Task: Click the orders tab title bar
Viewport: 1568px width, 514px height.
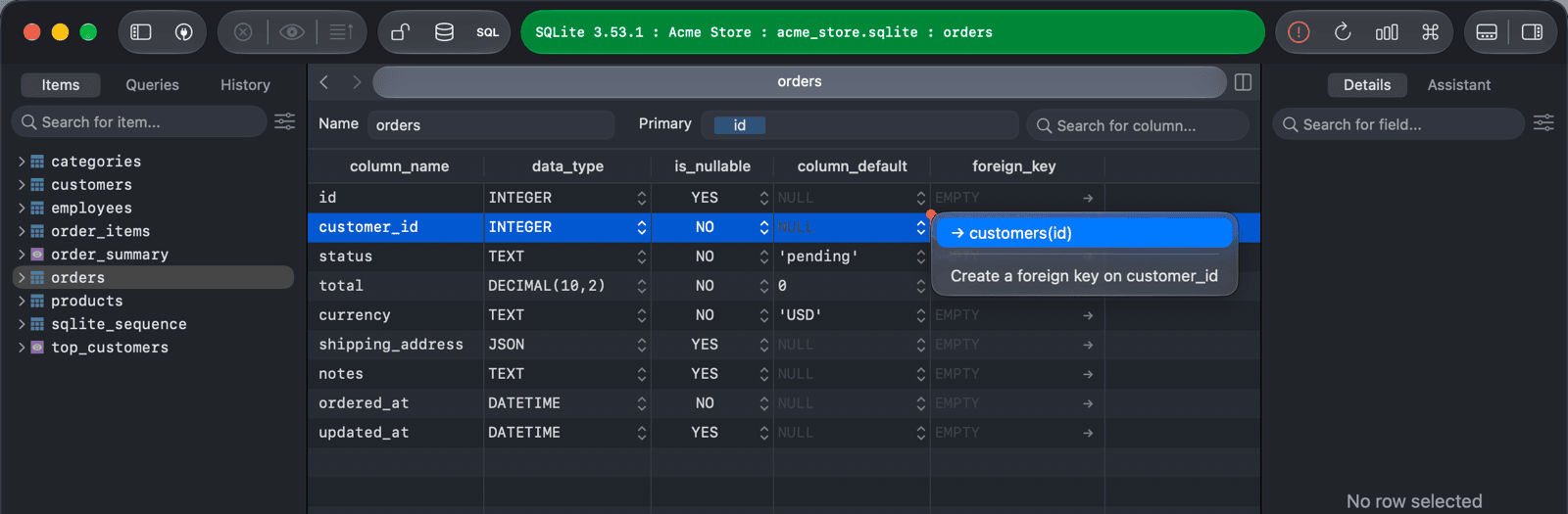Action: (800, 82)
